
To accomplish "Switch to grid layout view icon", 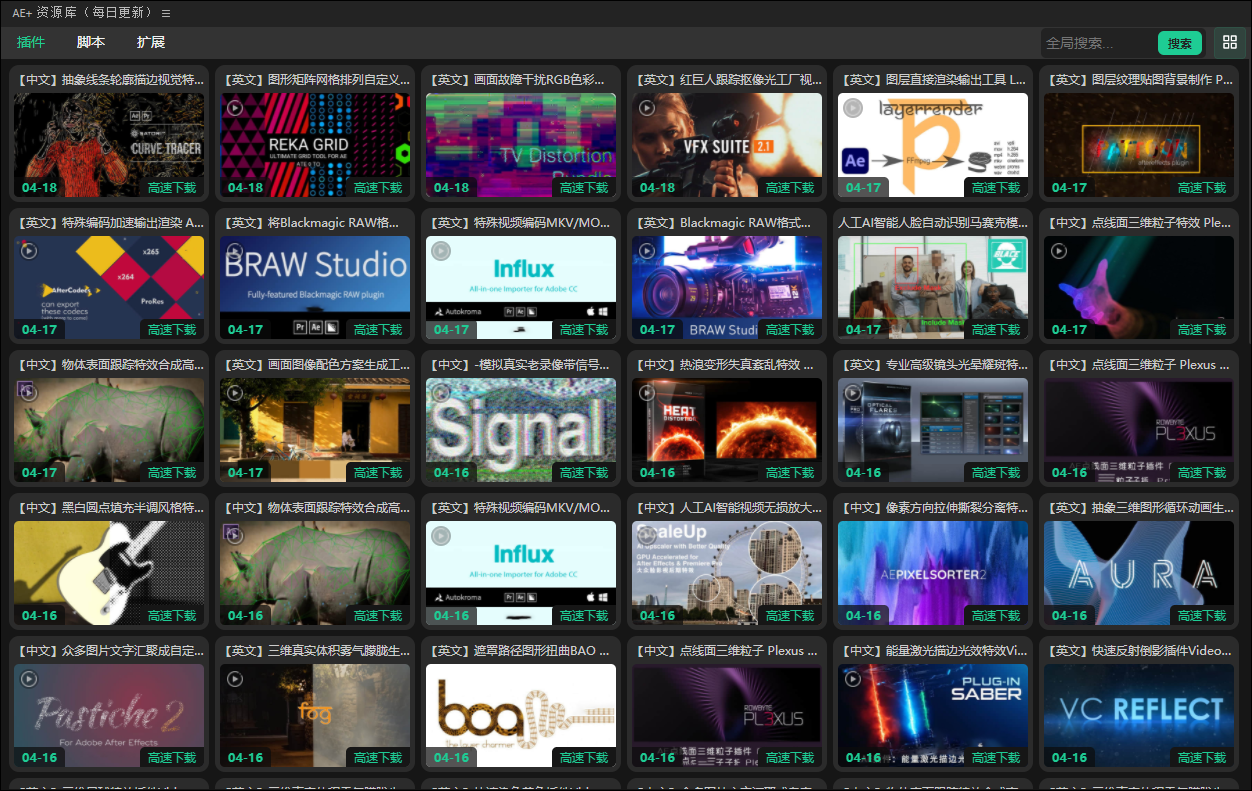I will (1230, 42).
